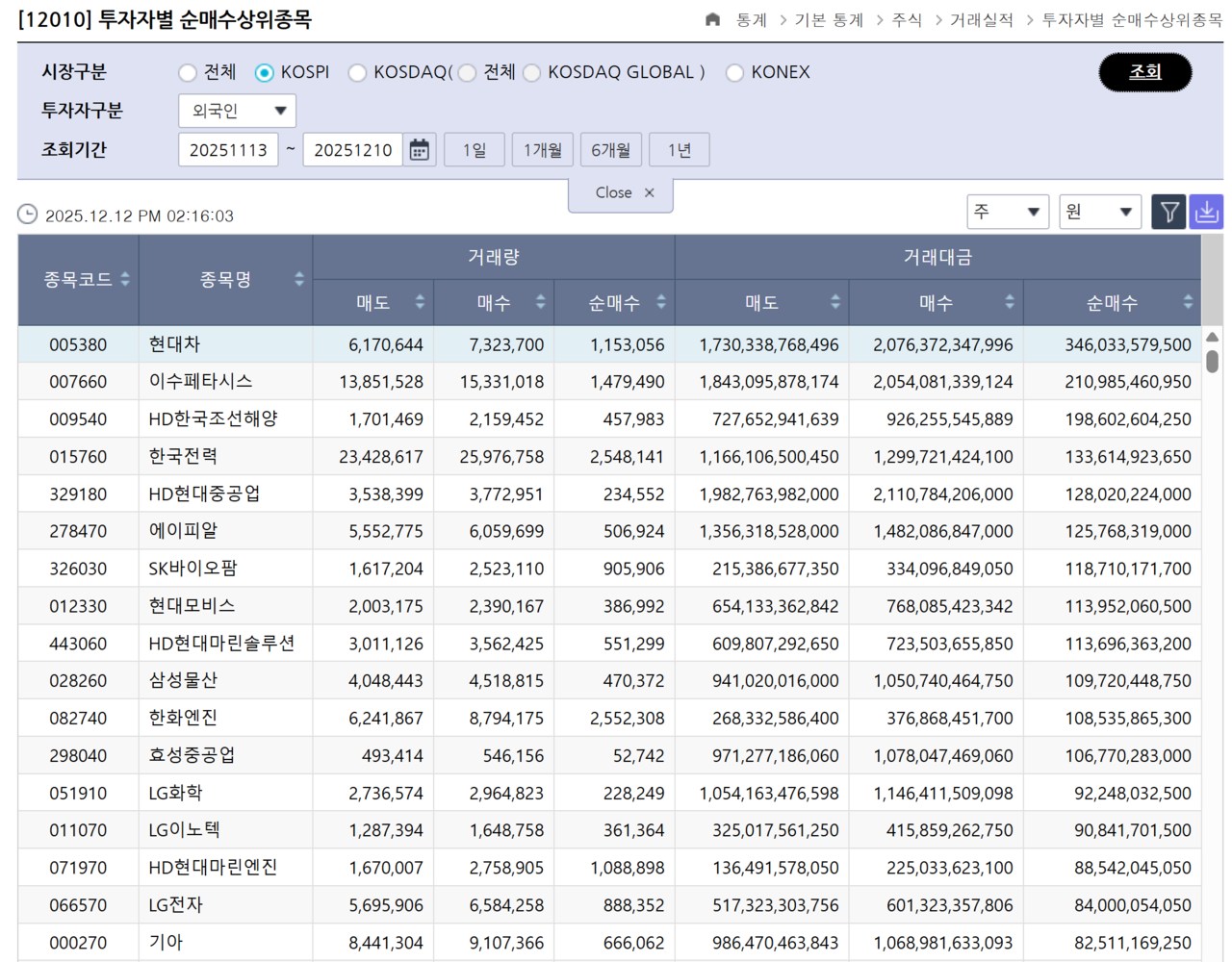Click scrollbar up arrow
Viewport: 1232px width, 962px height.
(x=1213, y=337)
